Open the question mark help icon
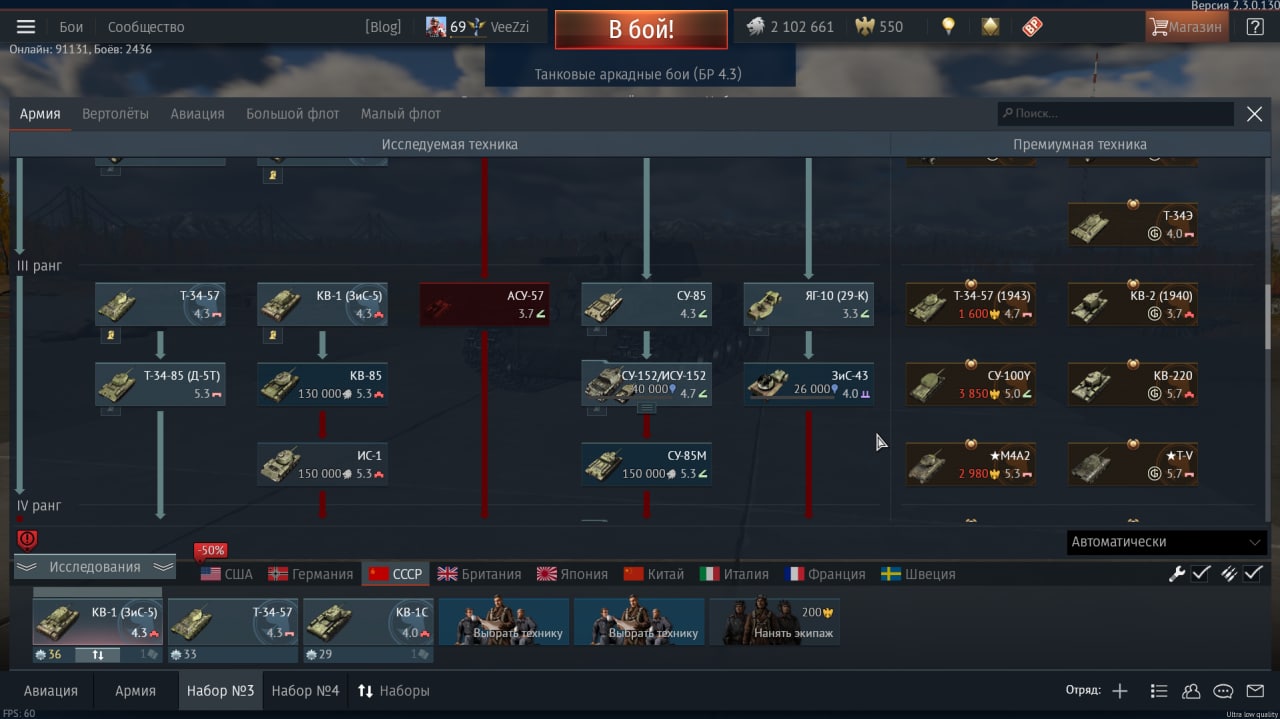The width and height of the screenshot is (1280, 719). (x=1255, y=27)
